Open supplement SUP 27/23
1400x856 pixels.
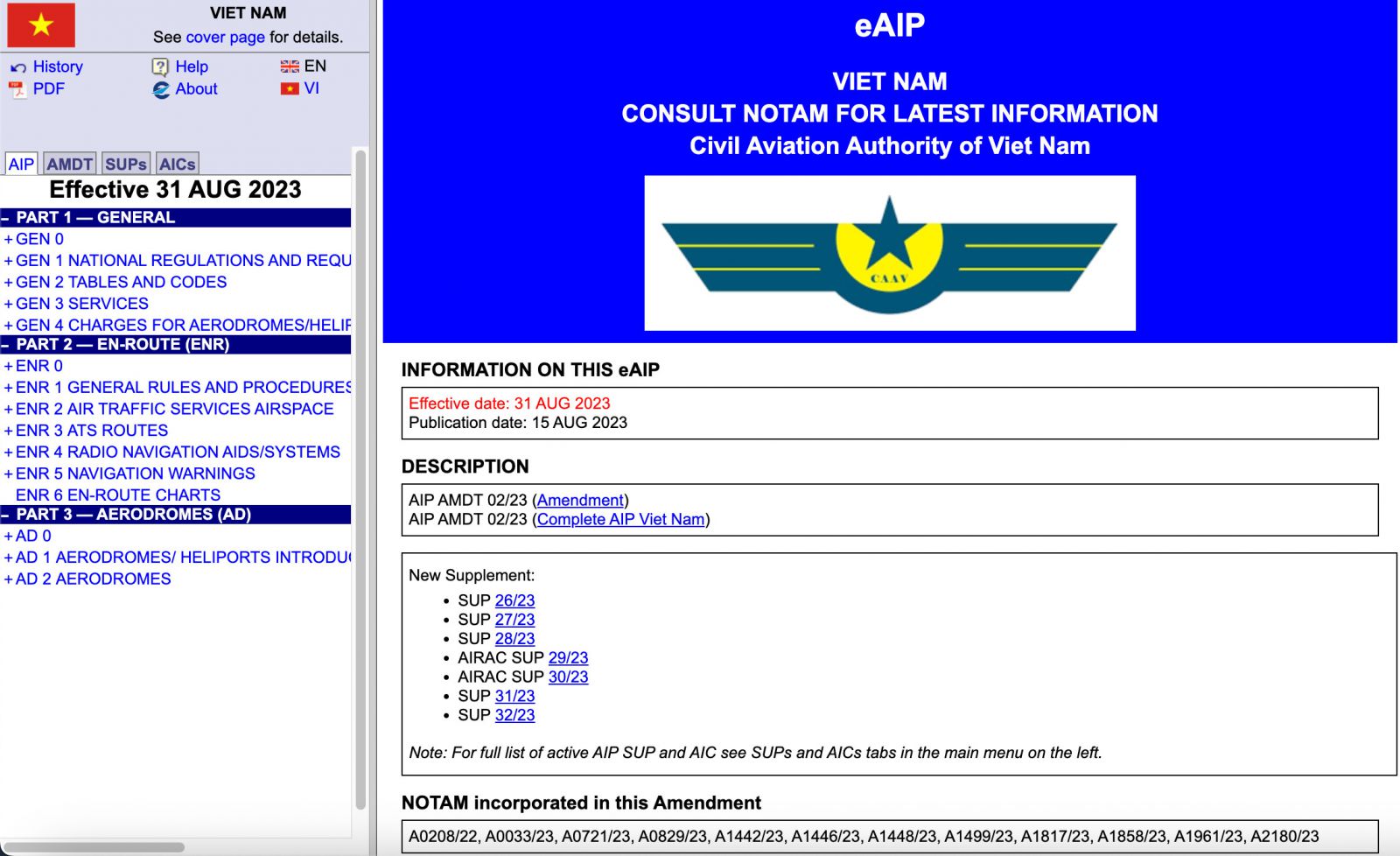pos(514,620)
